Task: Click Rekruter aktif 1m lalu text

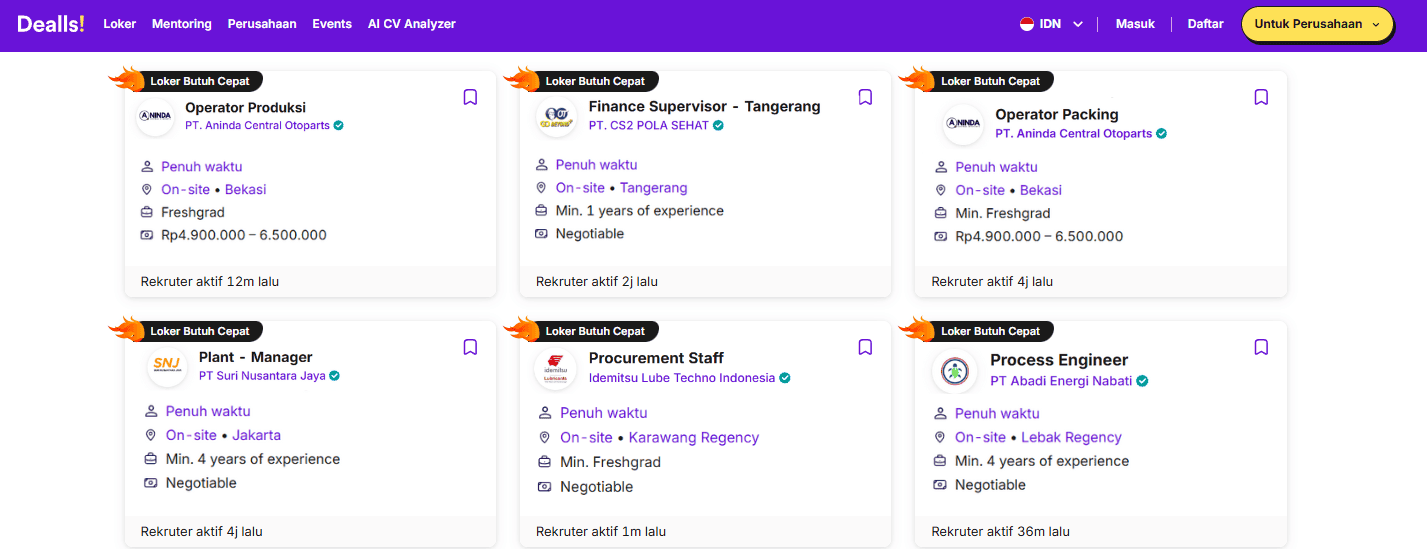Action: (601, 531)
